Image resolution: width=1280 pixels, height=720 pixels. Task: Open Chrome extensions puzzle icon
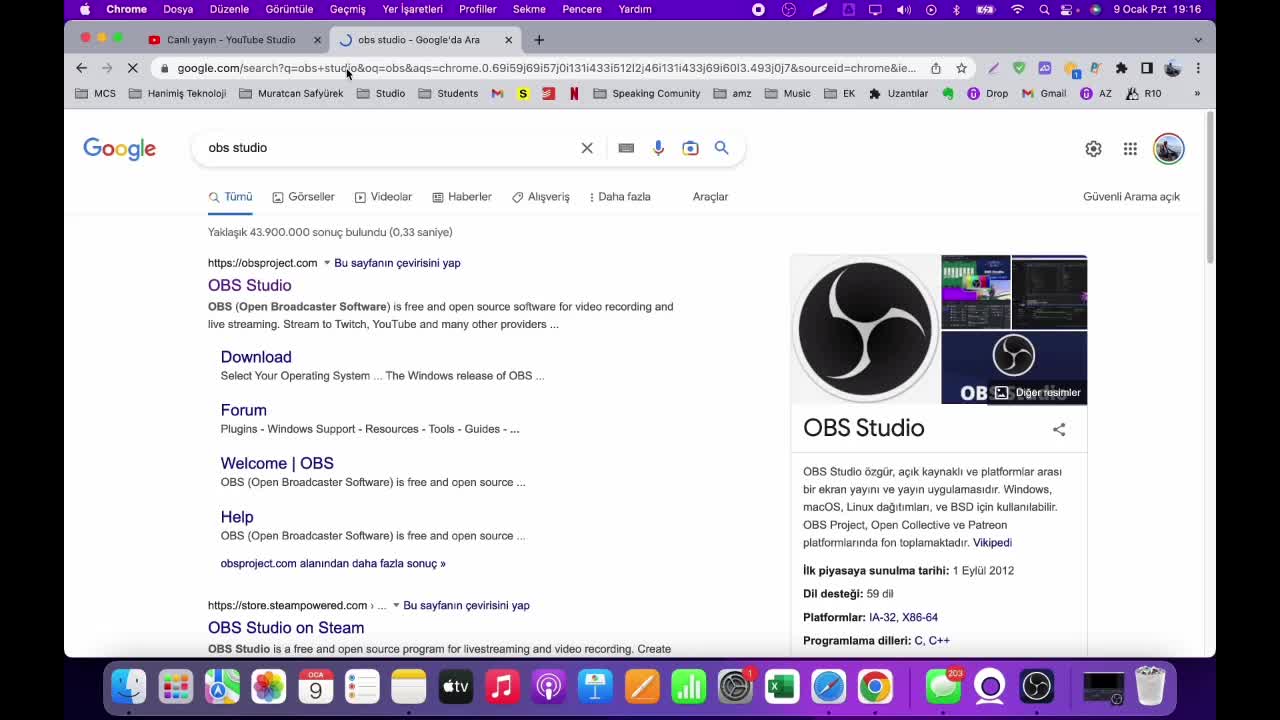(1121, 68)
